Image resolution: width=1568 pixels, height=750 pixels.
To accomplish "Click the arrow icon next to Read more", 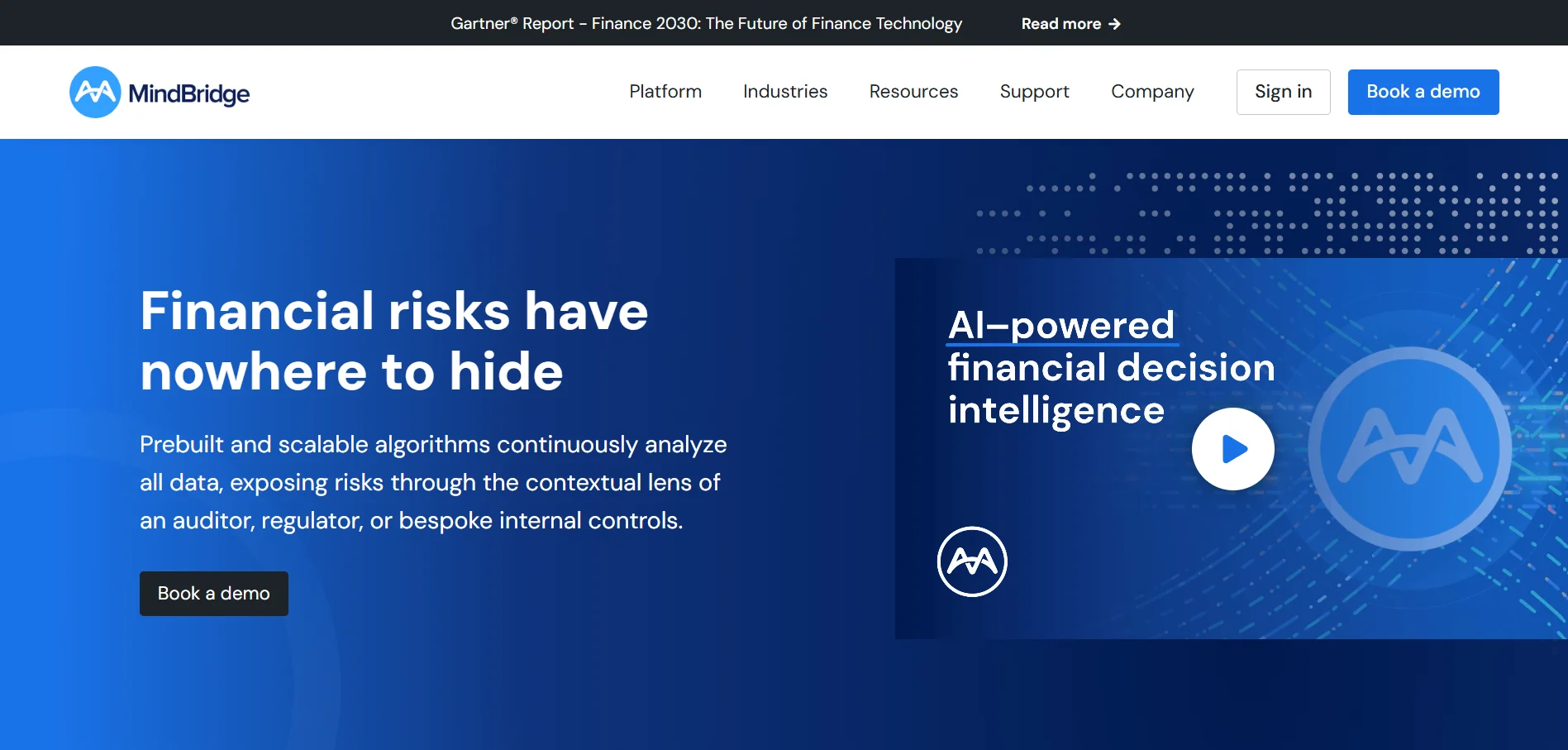I will 1113,24.
